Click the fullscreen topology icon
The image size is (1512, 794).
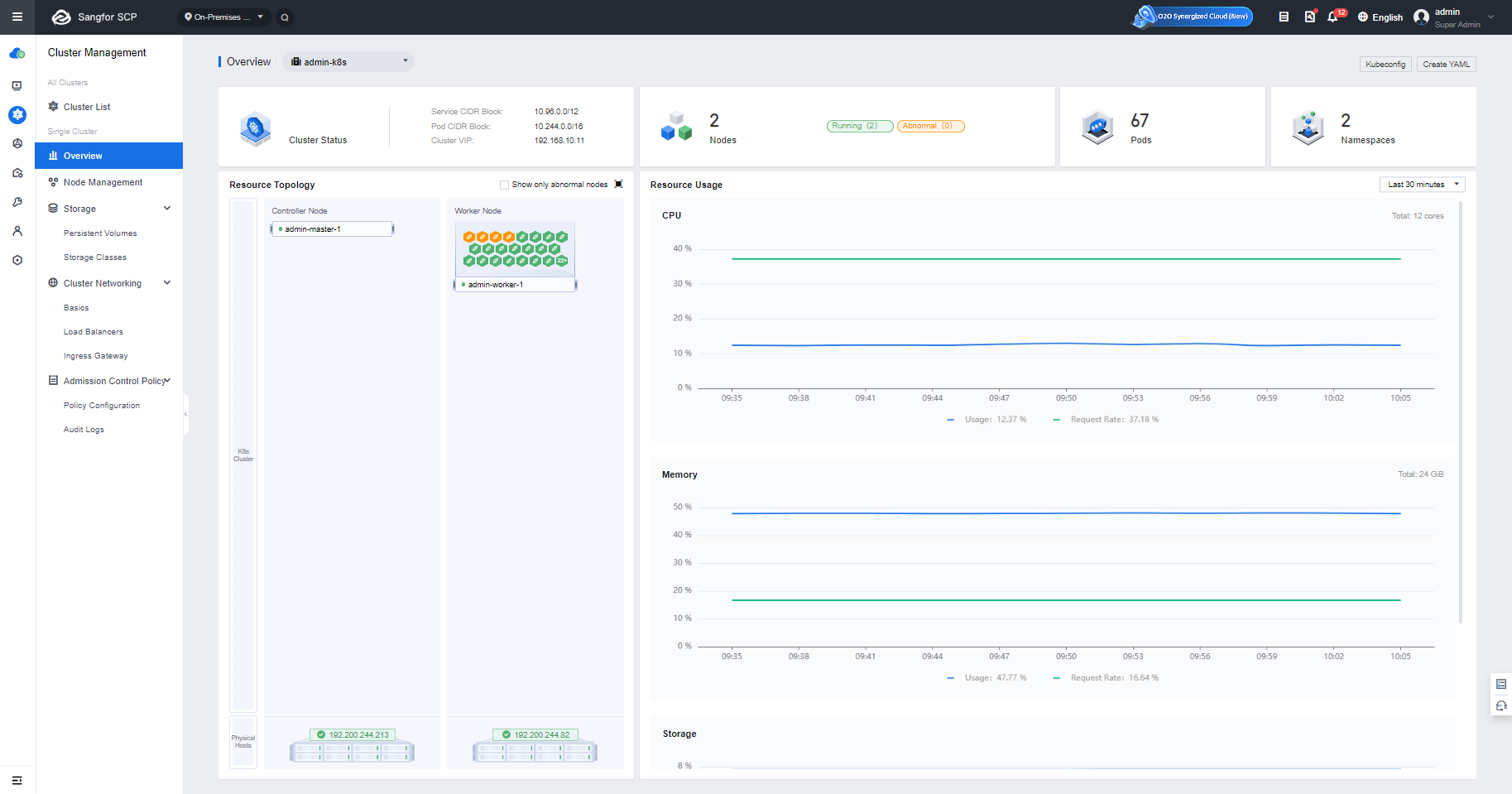618,185
